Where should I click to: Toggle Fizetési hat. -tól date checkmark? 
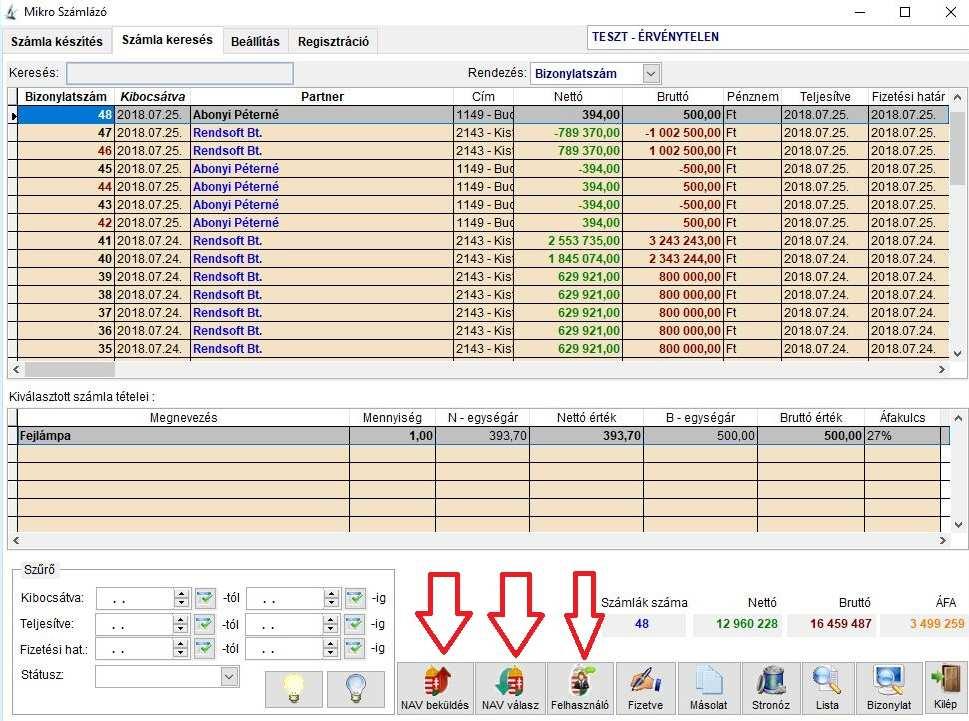(205, 648)
